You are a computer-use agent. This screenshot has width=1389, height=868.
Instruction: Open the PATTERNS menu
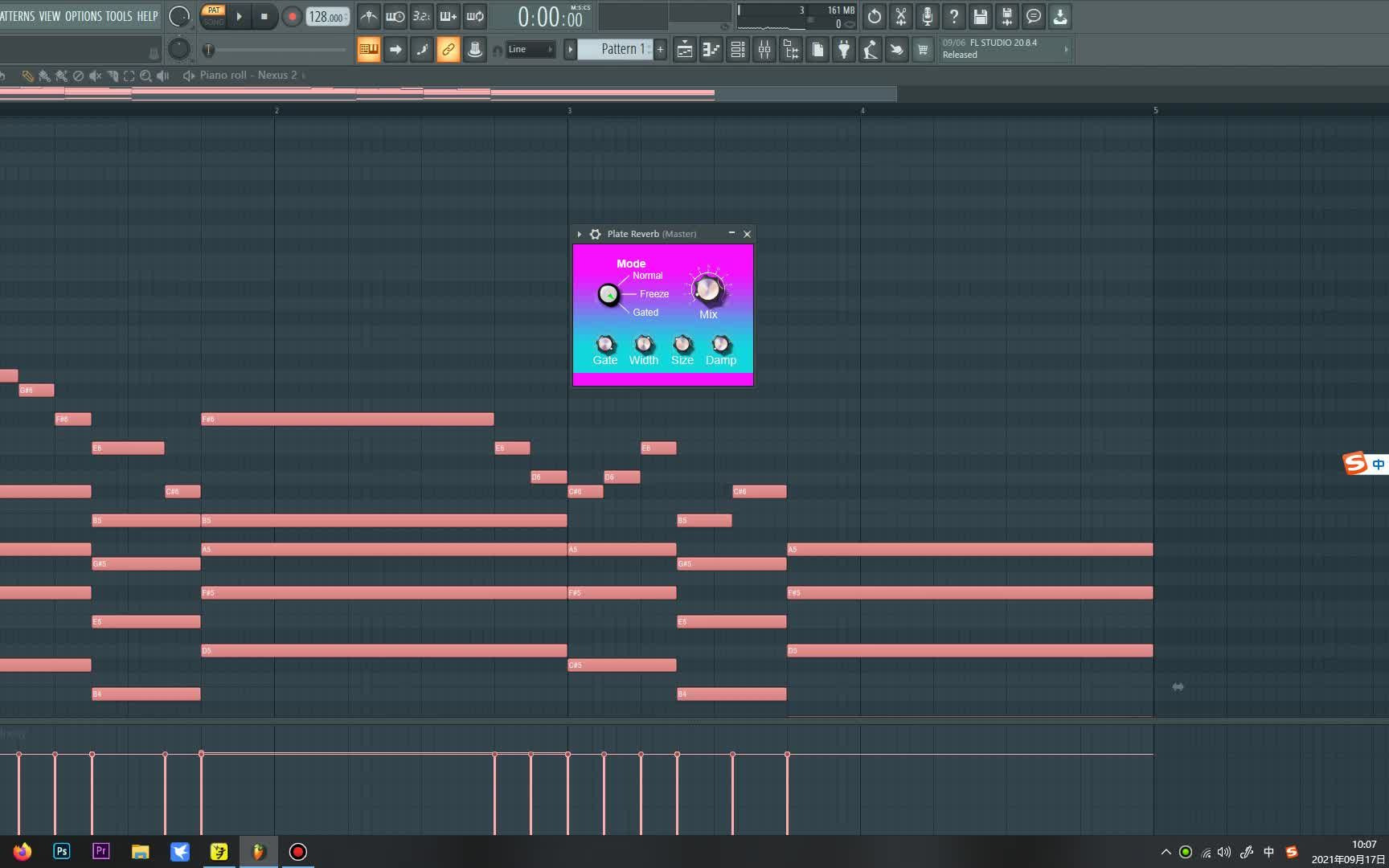(17, 16)
